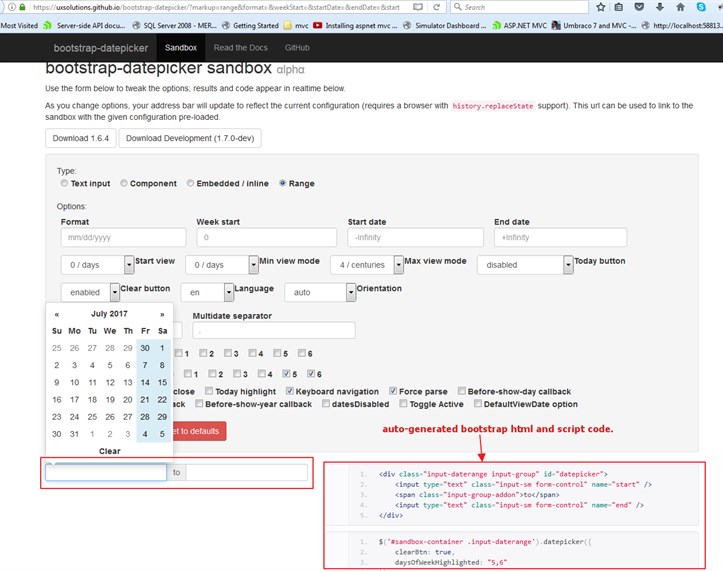The width and height of the screenshot is (723, 571).
Task: Click the Download 1.6.4 button
Action: coord(81,138)
